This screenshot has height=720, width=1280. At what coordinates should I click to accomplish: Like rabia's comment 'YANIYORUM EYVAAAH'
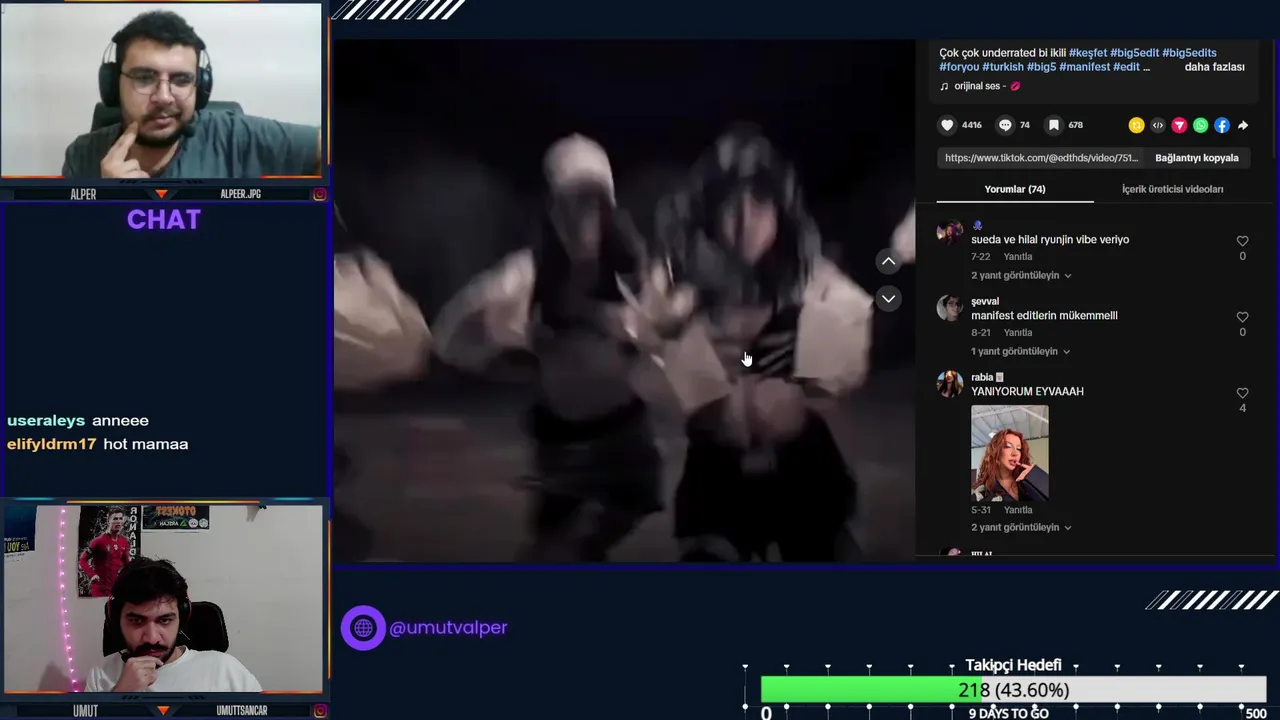click(x=1242, y=393)
